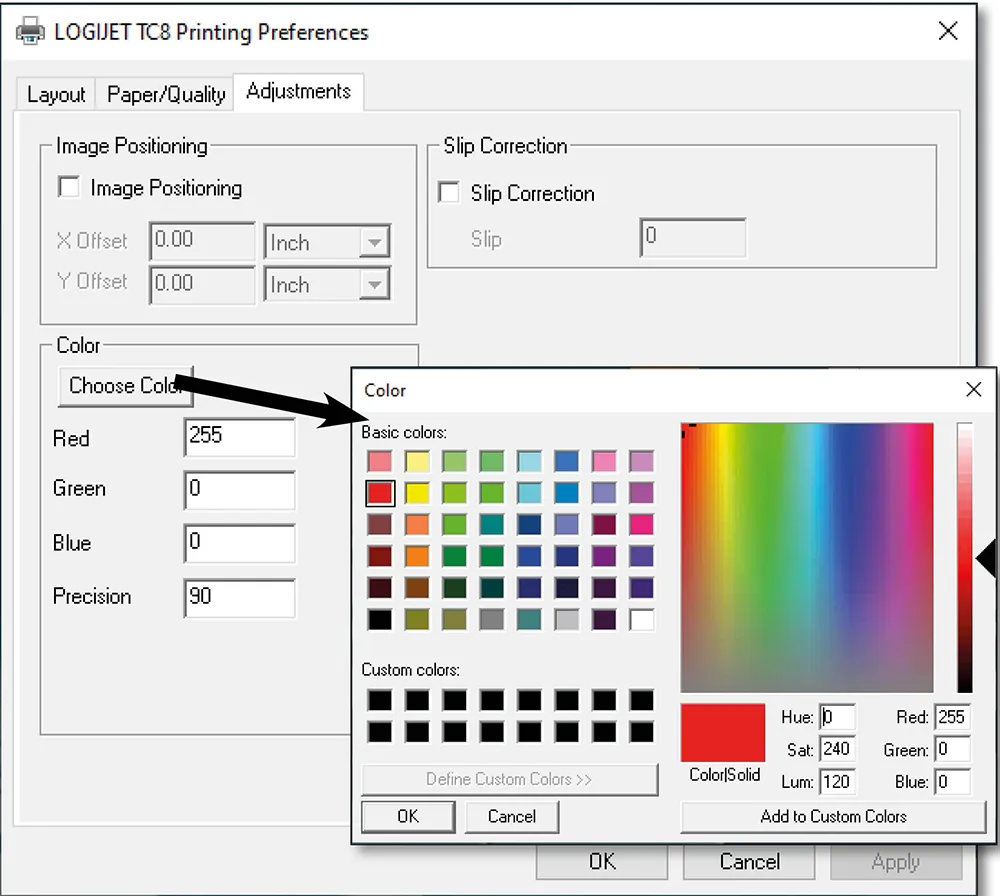Switch to the Layout tab
The width and height of the screenshot is (1000, 896).
pos(55,94)
